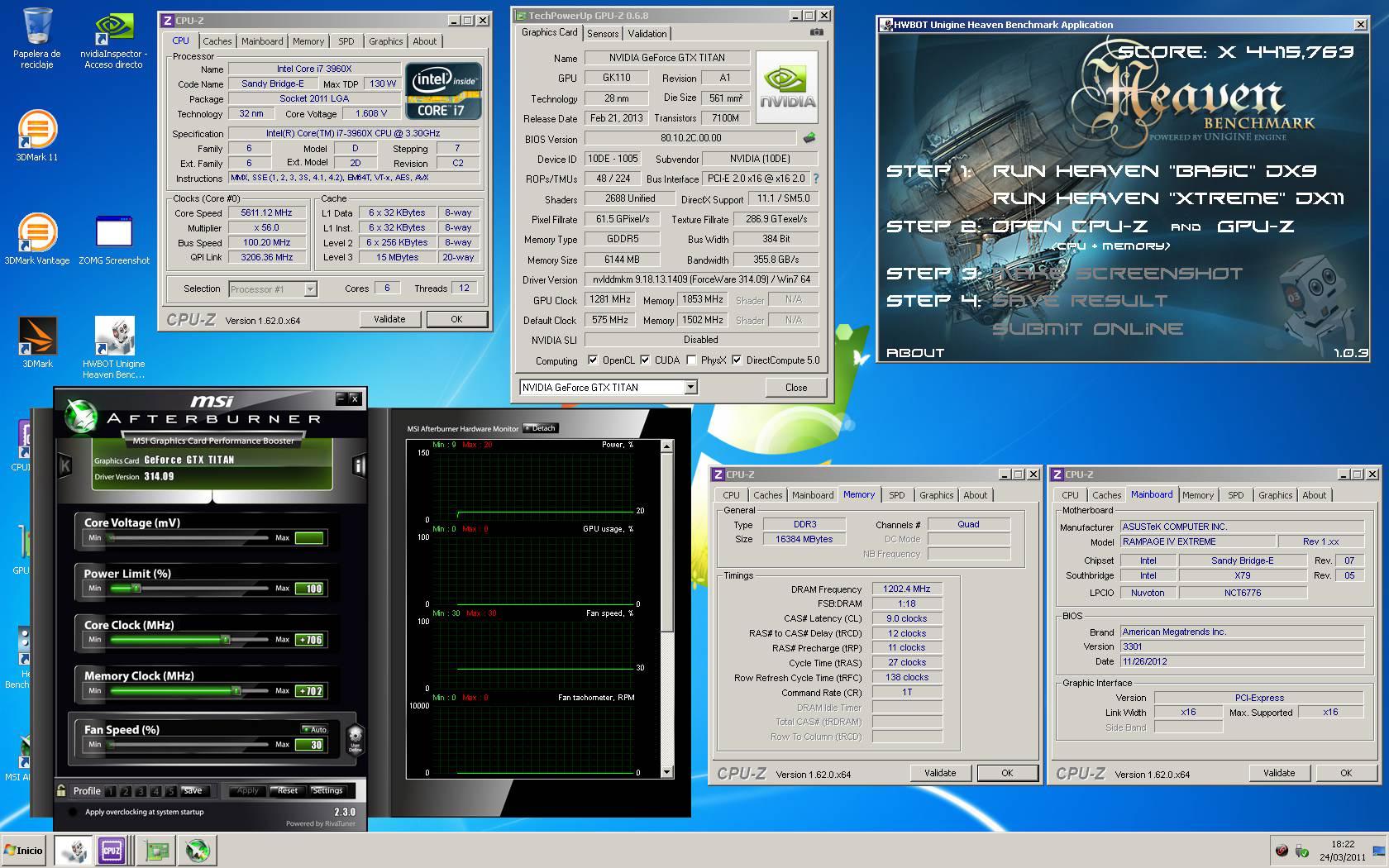The image size is (1389, 868).
Task: Click hardware monitor scrollbar up arrow
Action: click(667, 446)
